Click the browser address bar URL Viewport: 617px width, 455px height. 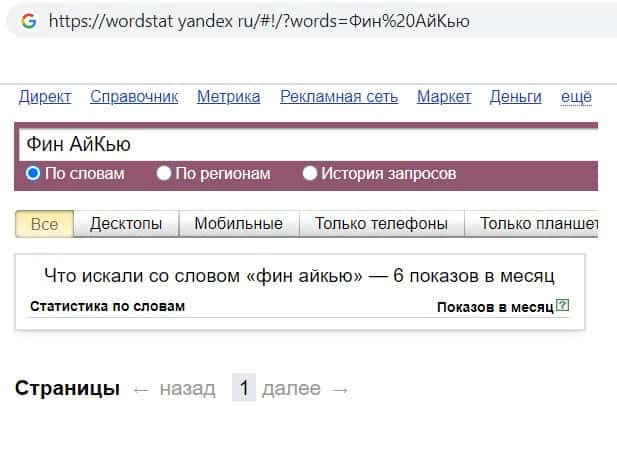pyautogui.click(x=260, y=20)
